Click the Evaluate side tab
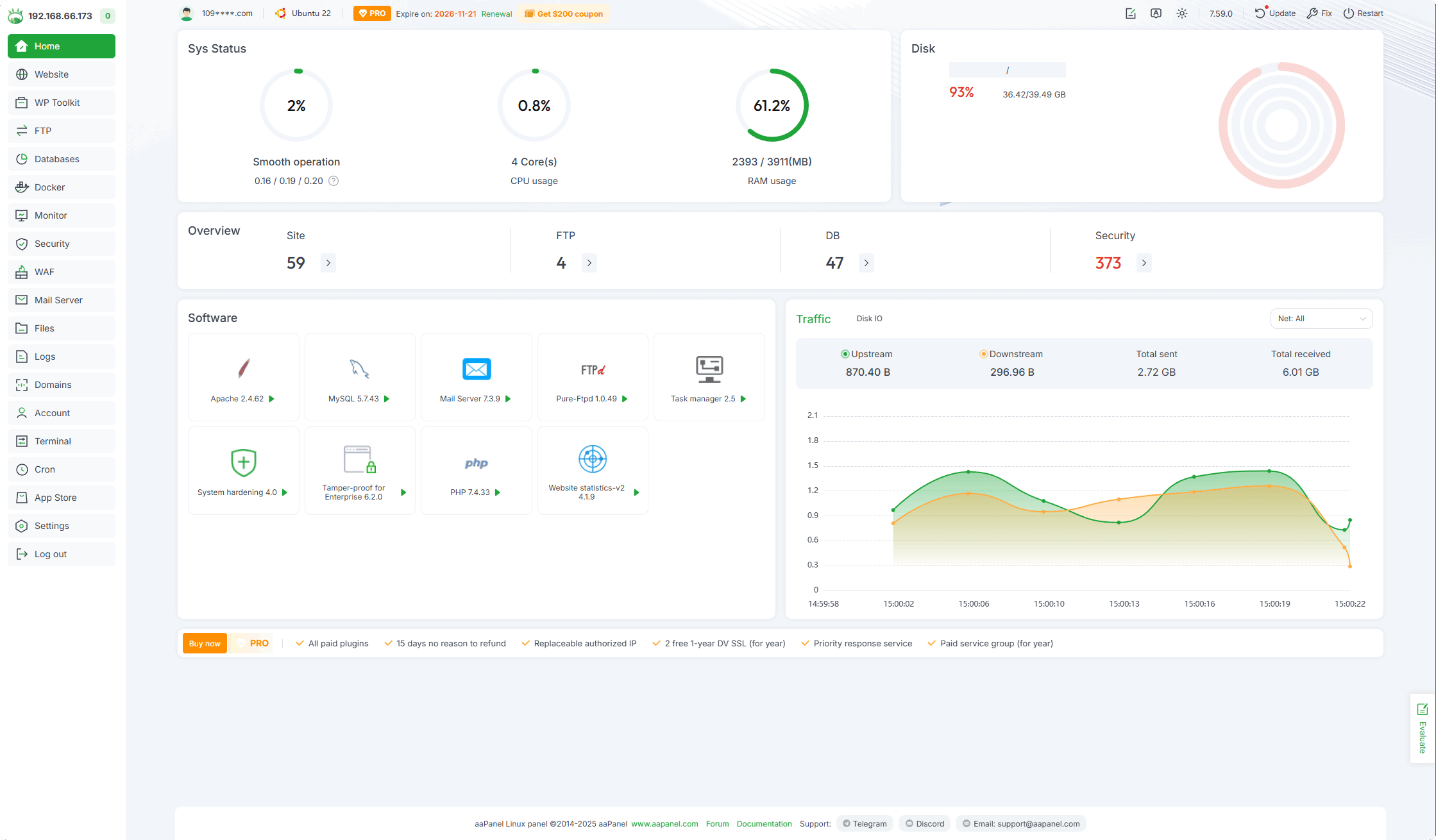1436x840 pixels. [1422, 728]
